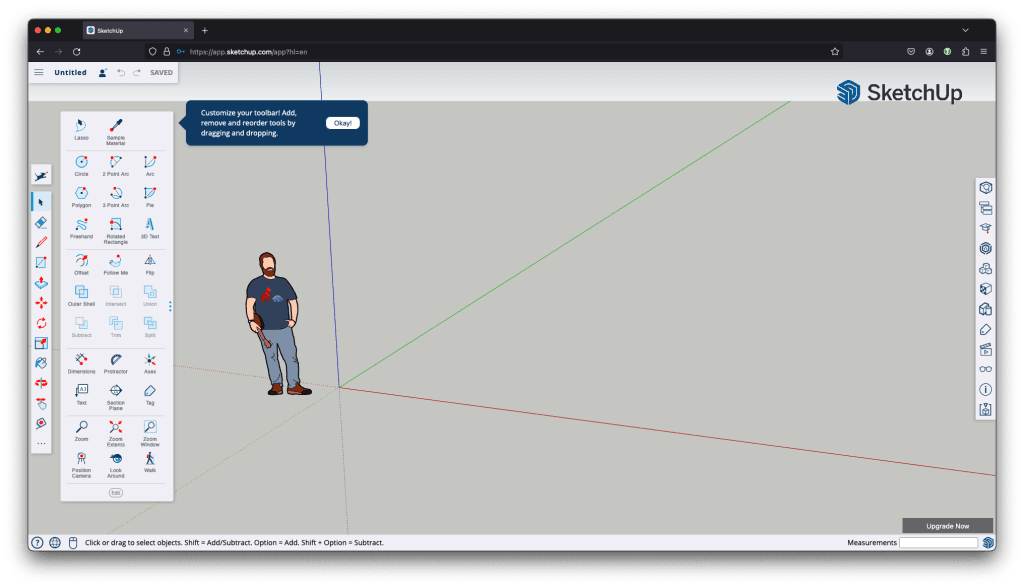The image size is (1024, 588).
Task: Click the Upgrade Now button
Action: pos(947,525)
